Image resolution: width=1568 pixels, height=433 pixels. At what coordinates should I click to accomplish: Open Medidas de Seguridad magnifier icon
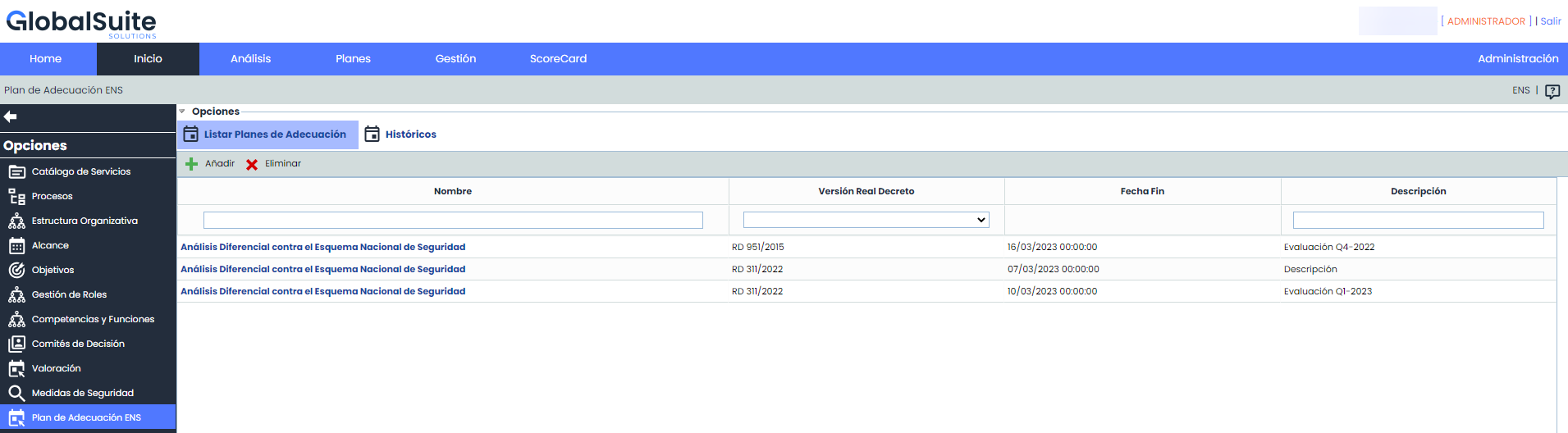[16, 394]
